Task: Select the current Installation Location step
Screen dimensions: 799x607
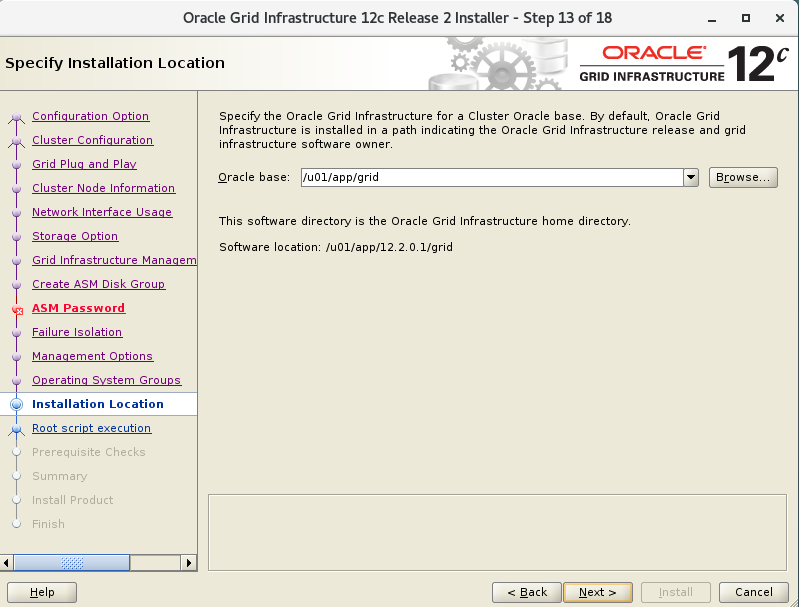Action: tap(98, 404)
